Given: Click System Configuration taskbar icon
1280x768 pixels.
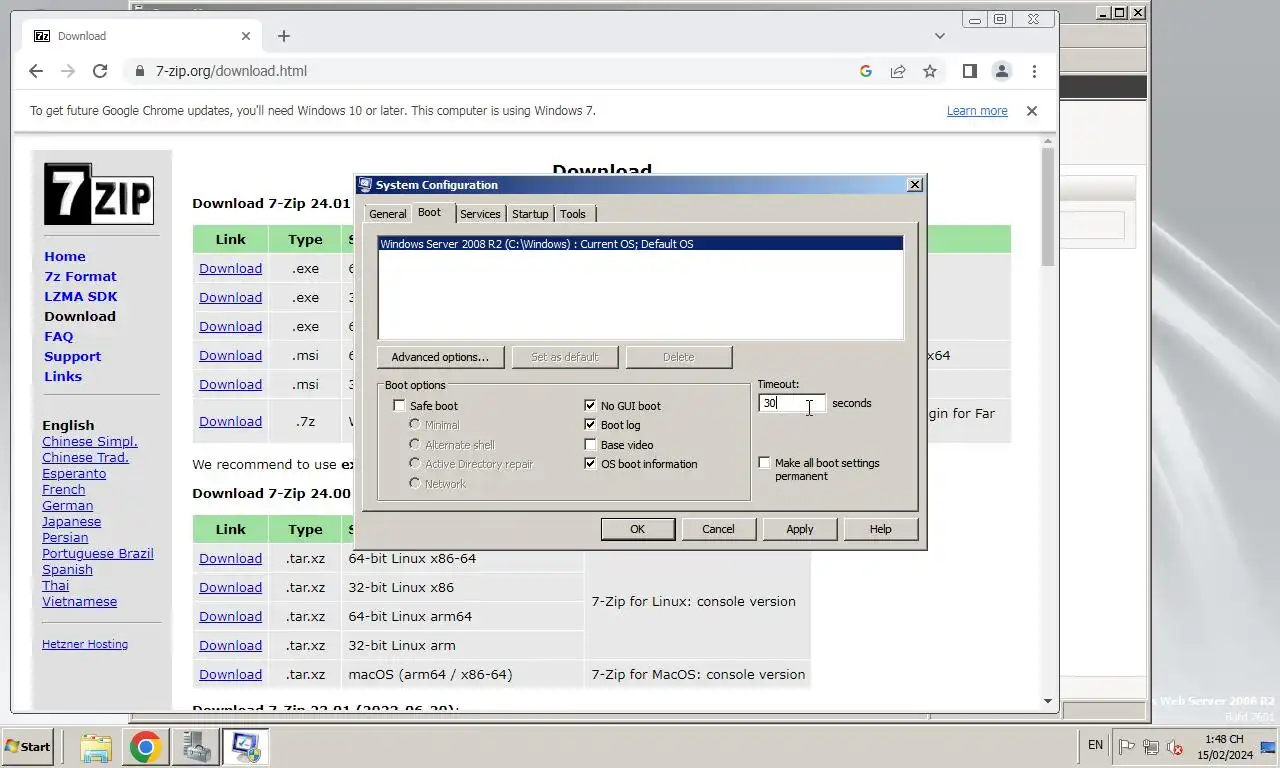Looking at the screenshot, I should pyautogui.click(x=245, y=747).
